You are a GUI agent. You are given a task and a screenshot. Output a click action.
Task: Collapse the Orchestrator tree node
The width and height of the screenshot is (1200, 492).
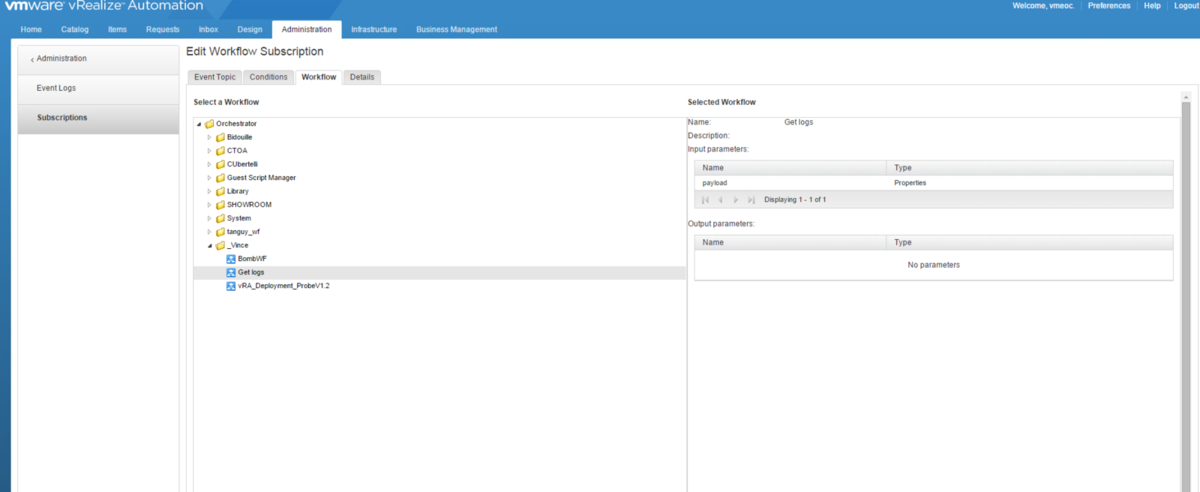199,124
